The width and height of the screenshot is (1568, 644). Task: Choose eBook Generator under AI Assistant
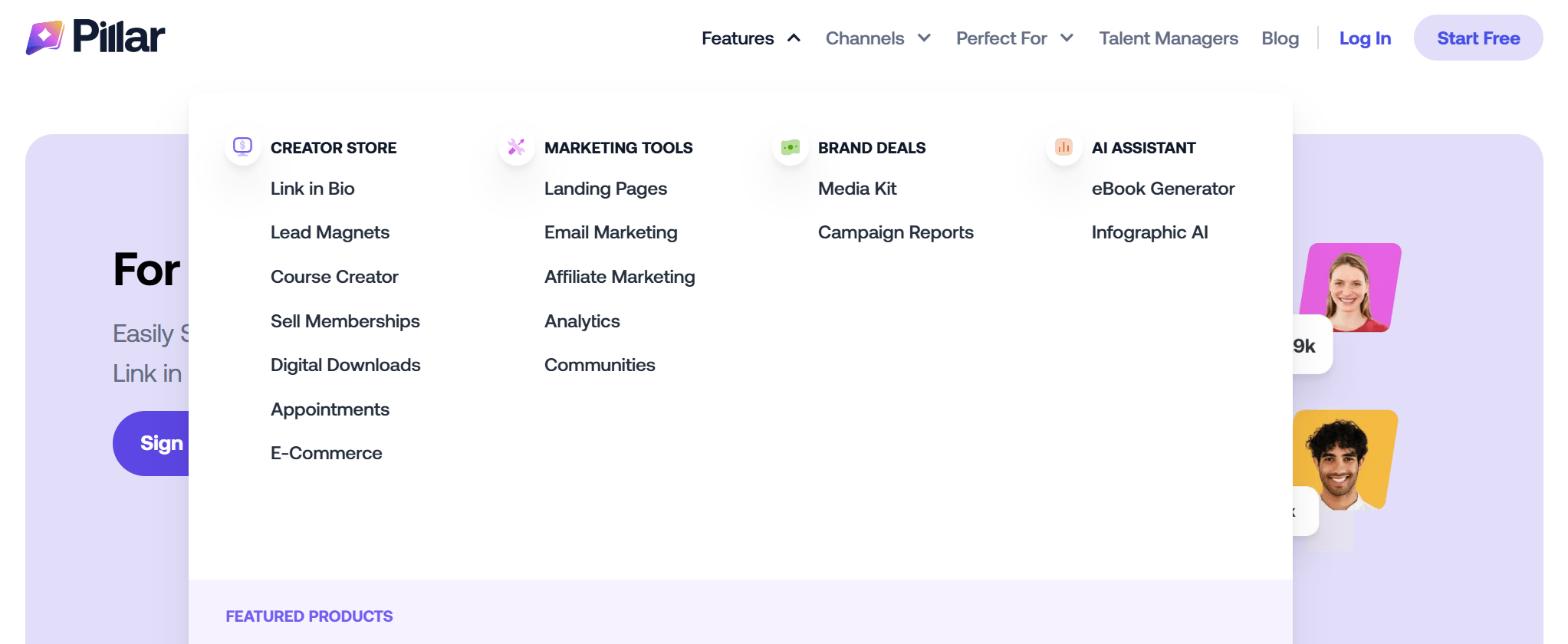point(1162,189)
